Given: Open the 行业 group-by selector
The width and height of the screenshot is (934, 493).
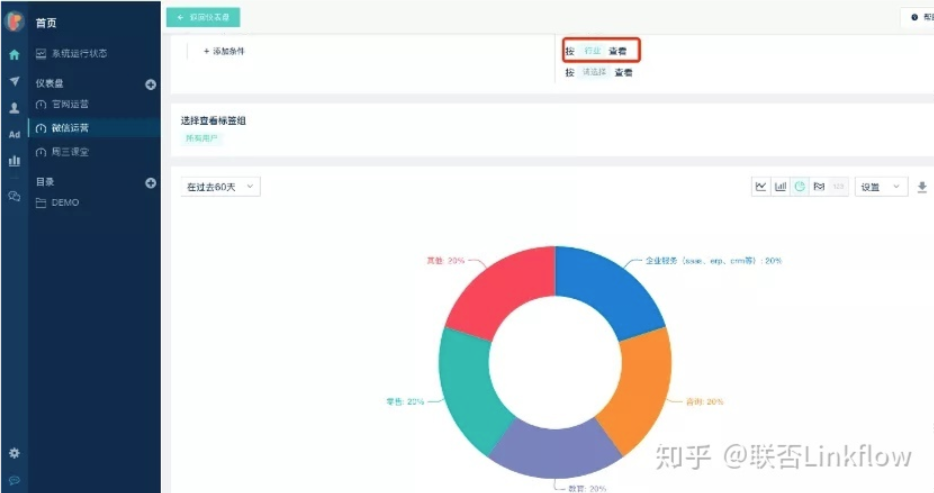Looking at the screenshot, I should [x=592, y=51].
